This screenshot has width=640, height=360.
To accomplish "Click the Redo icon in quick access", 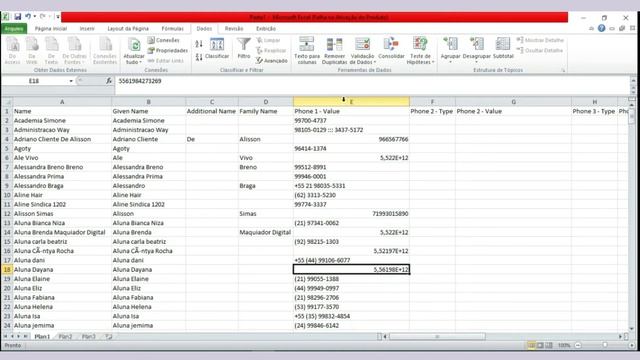I will click(x=42, y=17).
